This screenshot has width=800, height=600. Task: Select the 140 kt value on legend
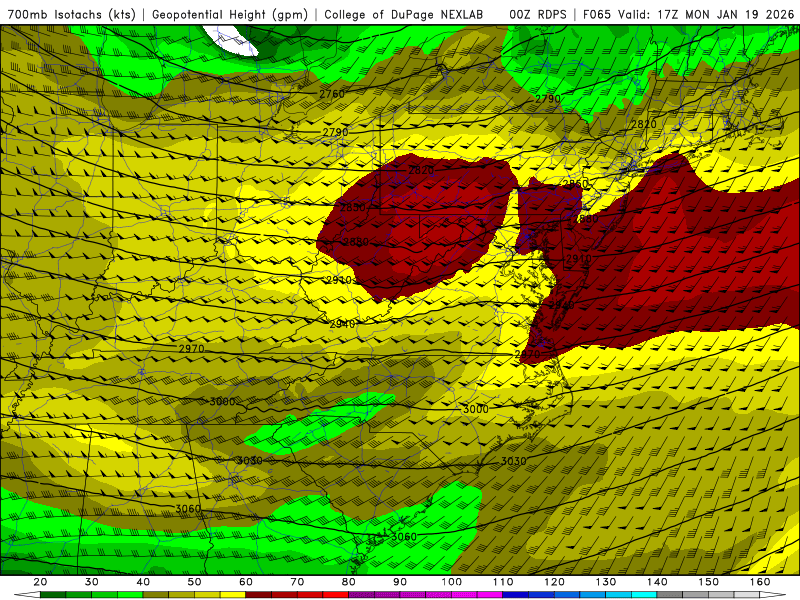657,582
